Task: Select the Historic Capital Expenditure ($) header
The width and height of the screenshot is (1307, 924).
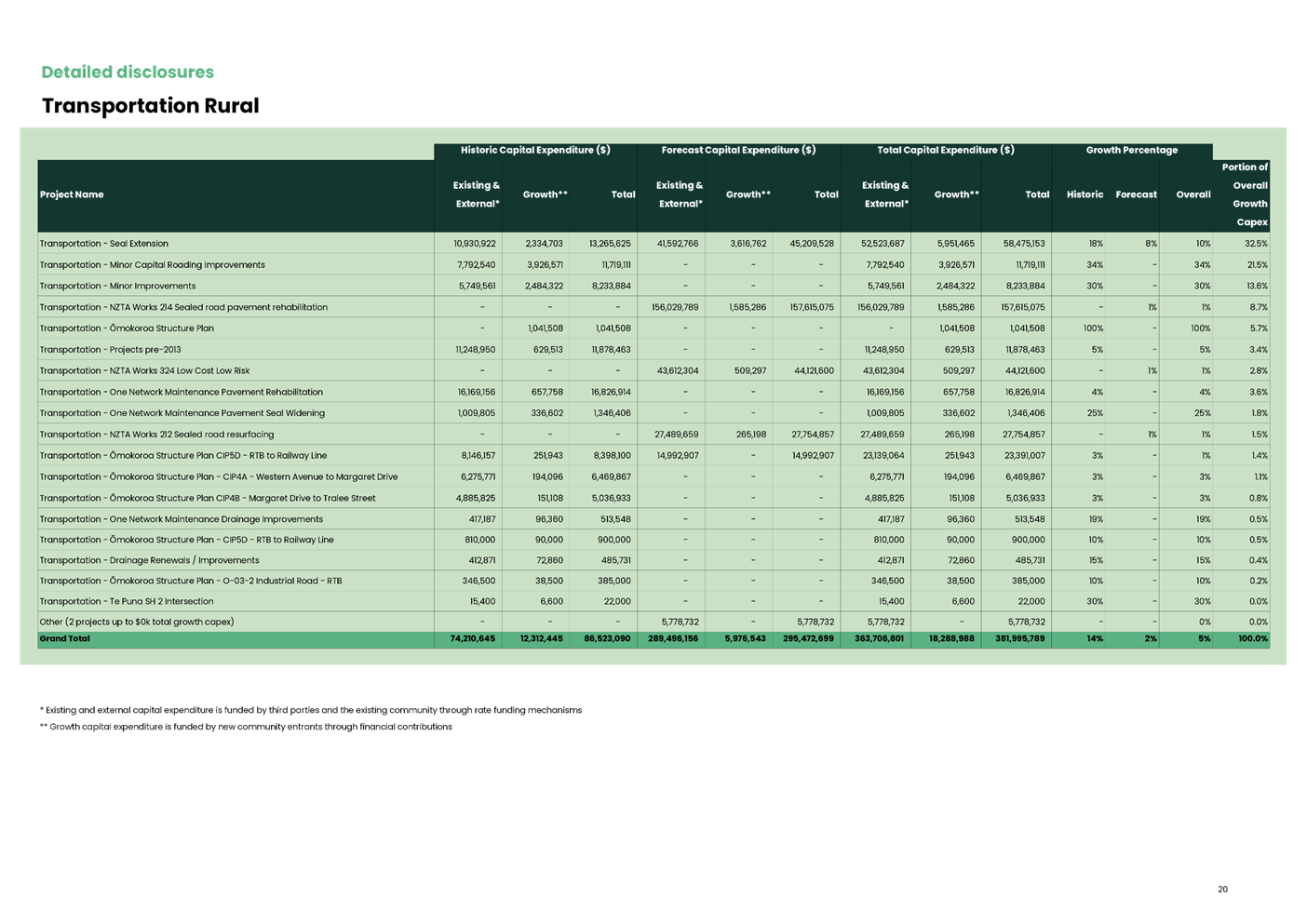Action: (x=534, y=150)
